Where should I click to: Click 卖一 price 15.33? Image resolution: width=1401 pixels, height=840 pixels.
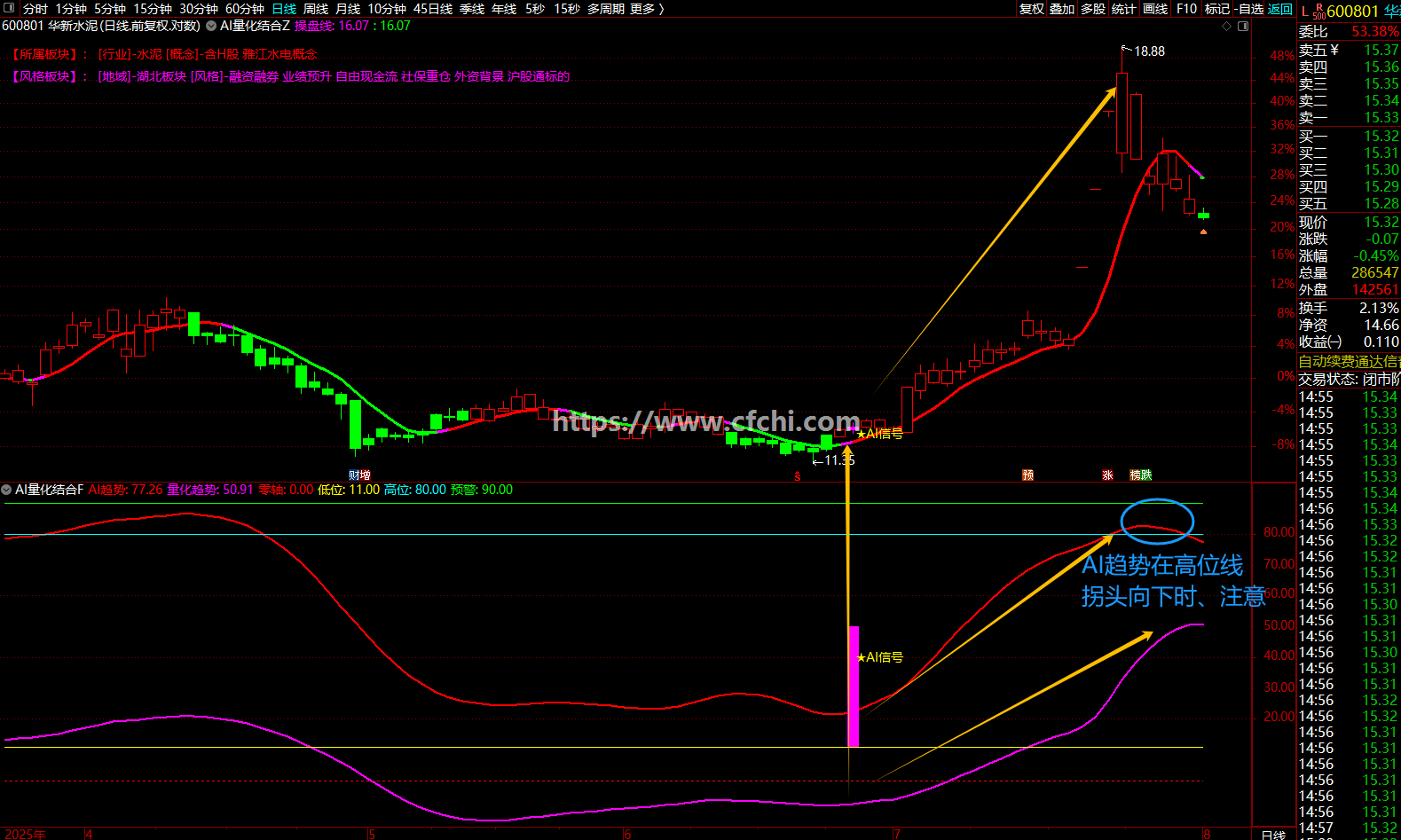[1381, 118]
